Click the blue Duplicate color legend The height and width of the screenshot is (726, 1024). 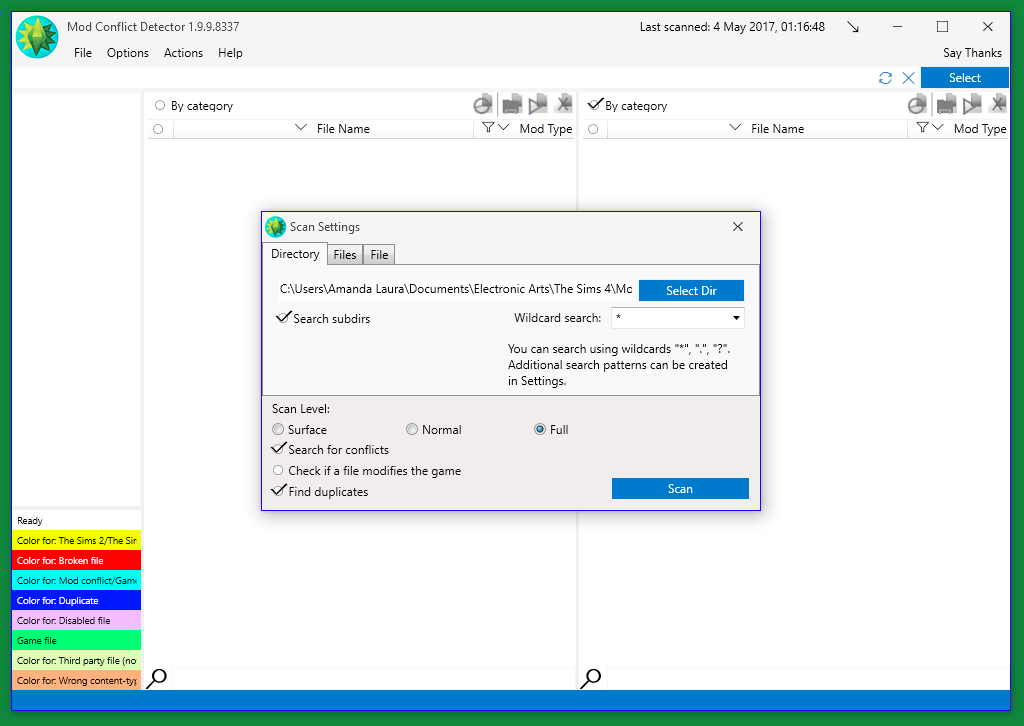76,600
